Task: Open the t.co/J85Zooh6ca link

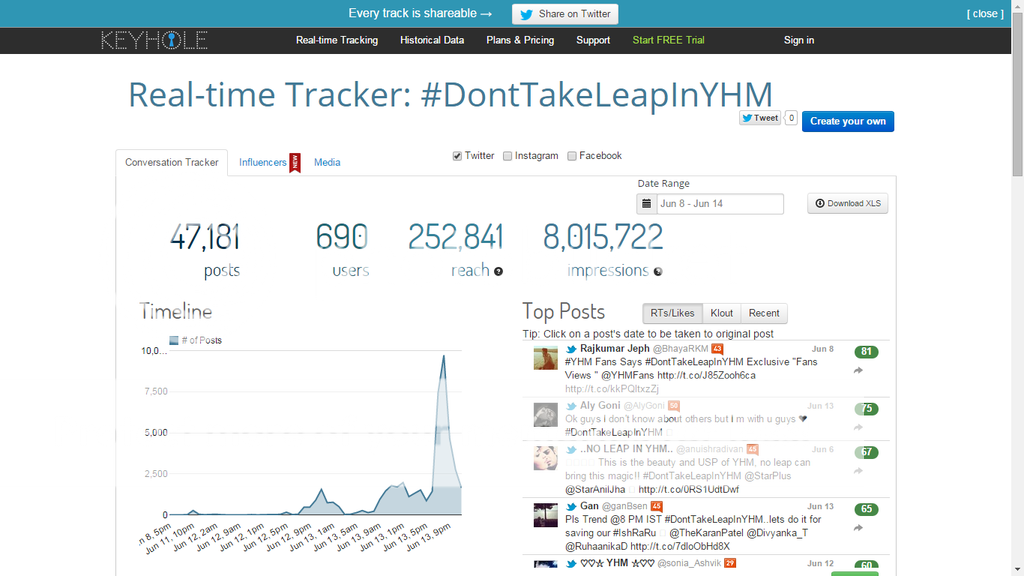Action: [x=706, y=376]
